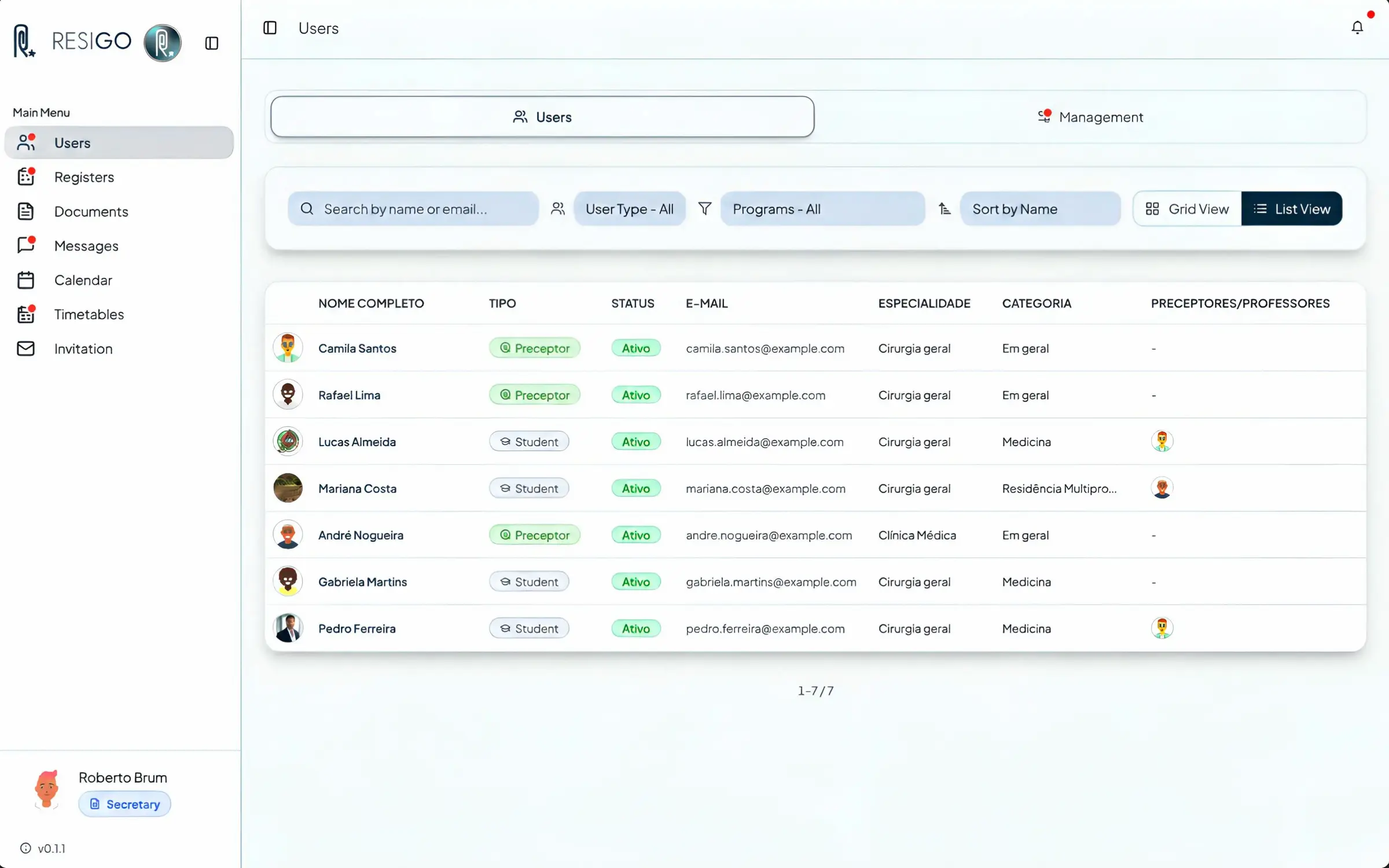Open the notifications bell icon
This screenshot has width=1389, height=868.
pyautogui.click(x=1357, y=27)
